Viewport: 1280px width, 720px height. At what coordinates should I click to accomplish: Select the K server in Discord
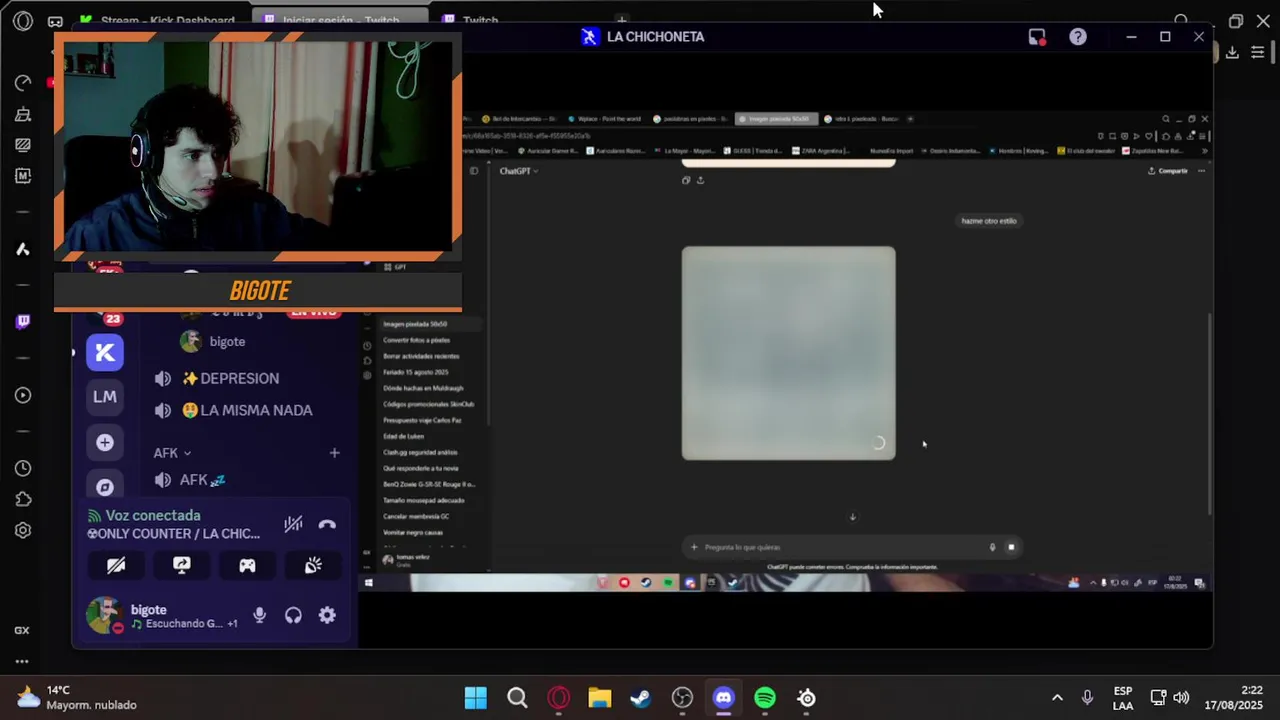pos(105,352)
